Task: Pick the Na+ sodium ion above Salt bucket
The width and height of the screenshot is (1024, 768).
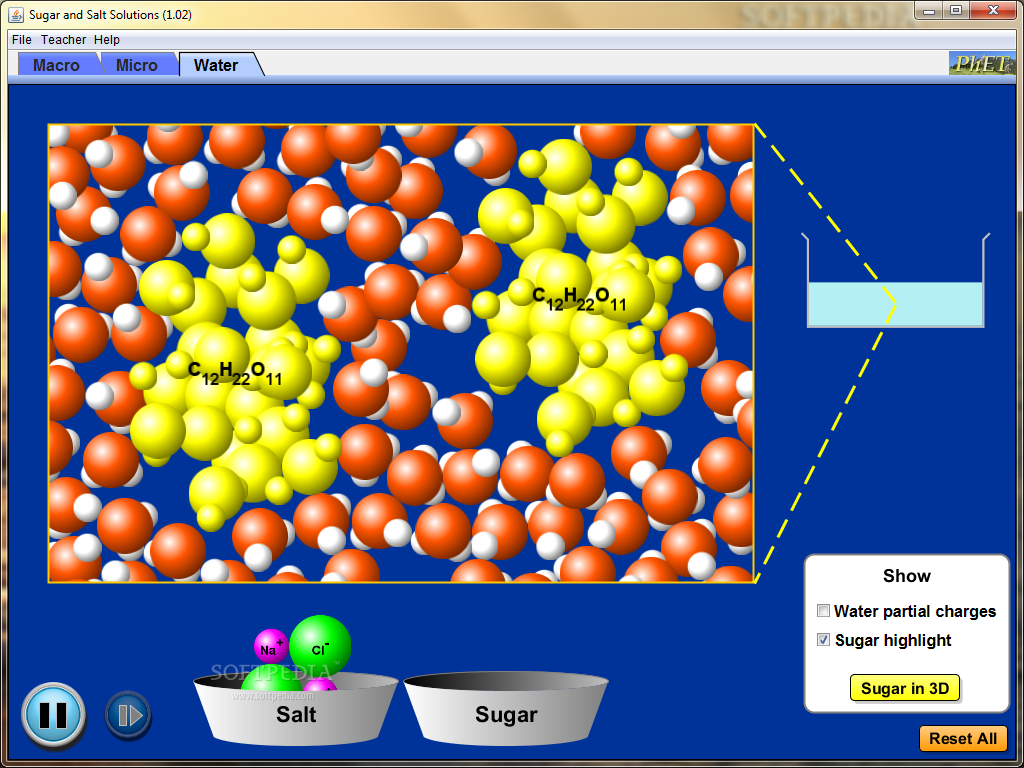Action: coord(271,647)
